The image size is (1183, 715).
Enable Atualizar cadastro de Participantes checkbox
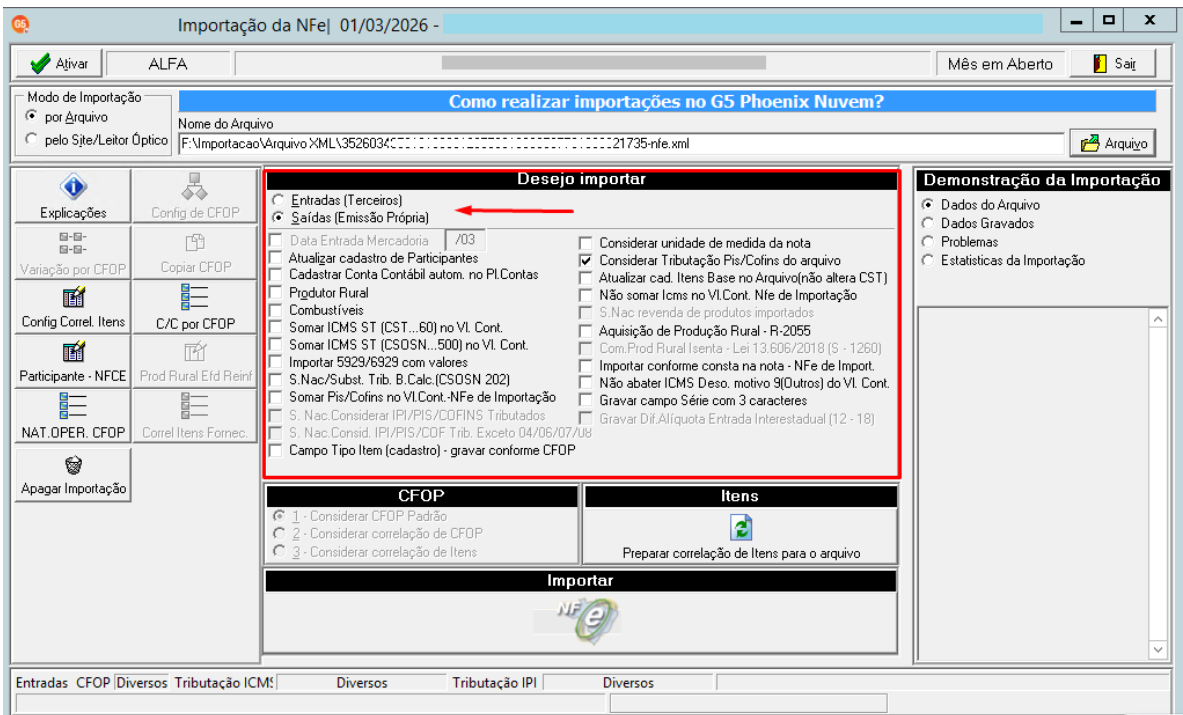point(276,259)
